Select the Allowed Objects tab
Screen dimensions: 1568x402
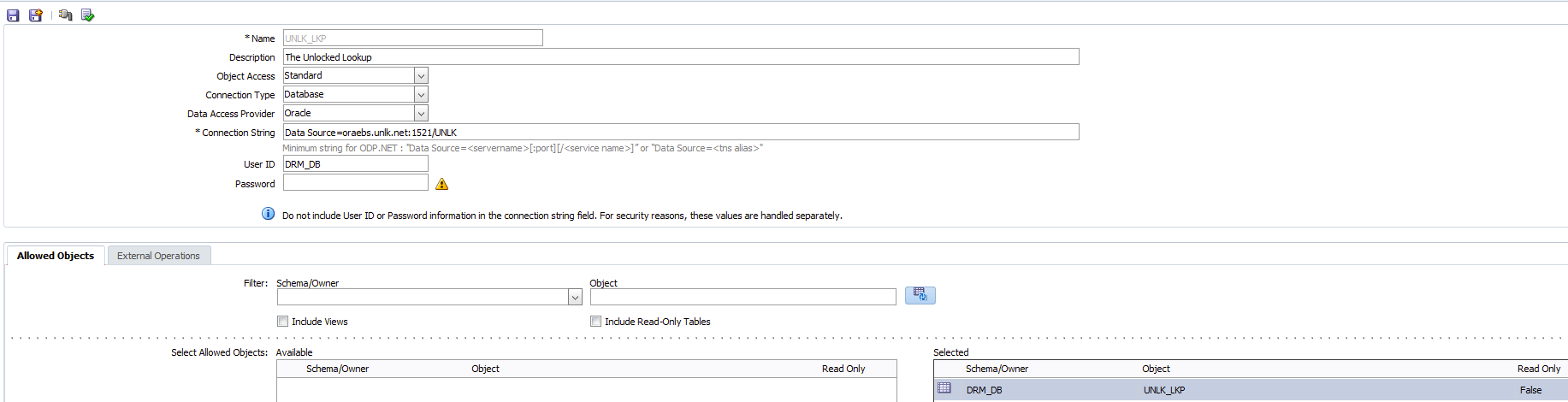coord(56,256)
